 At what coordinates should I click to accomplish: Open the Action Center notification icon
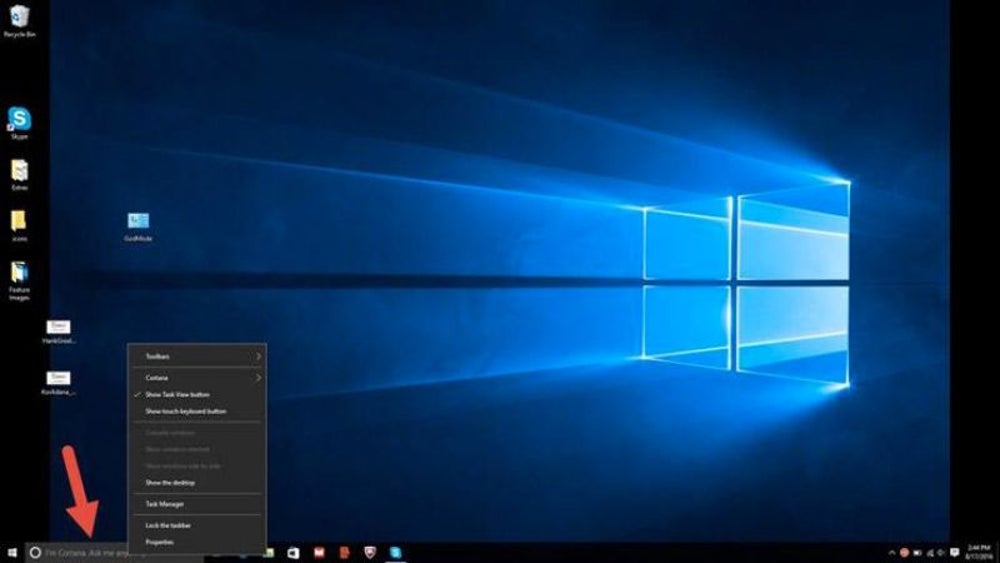tap(955, 553)
